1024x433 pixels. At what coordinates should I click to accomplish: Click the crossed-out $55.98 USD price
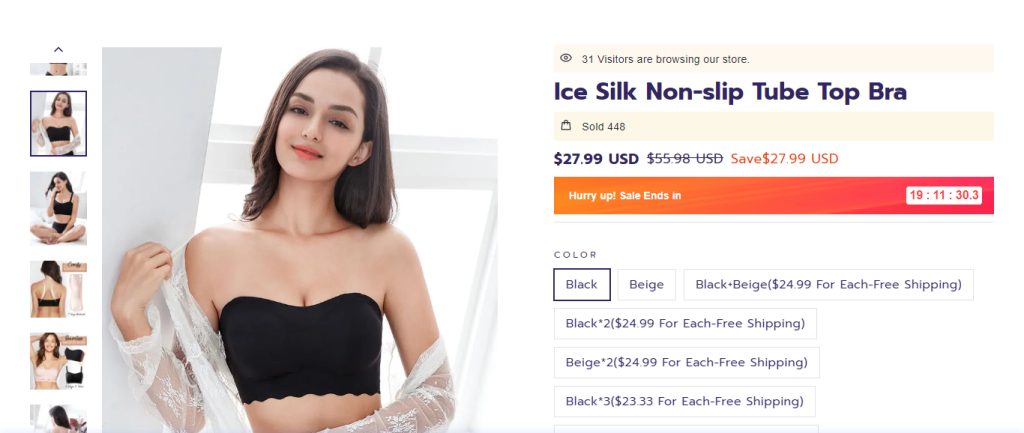click(685, 158)
